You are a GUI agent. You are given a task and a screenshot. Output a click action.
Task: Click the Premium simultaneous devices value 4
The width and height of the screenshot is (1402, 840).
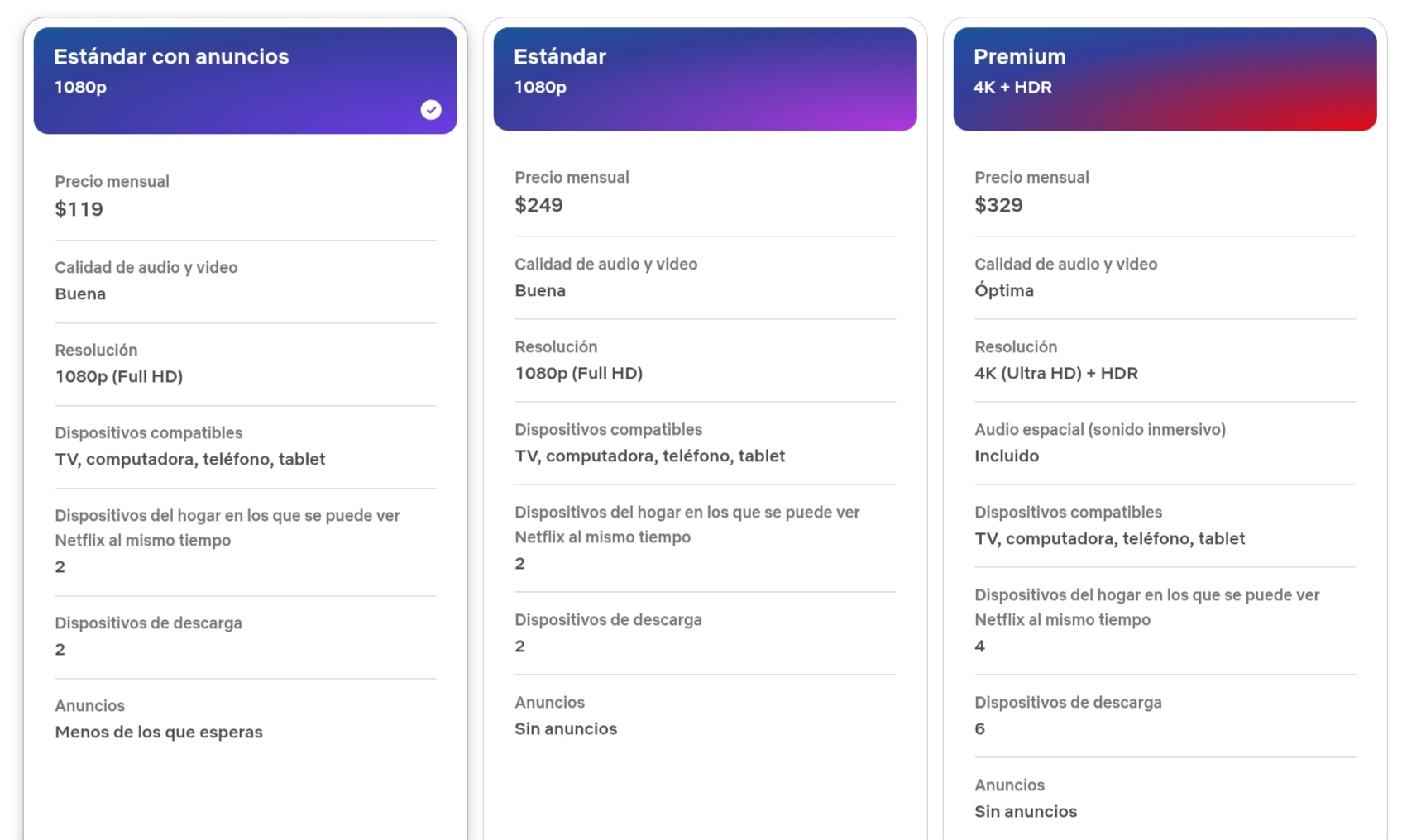[980, 646]
